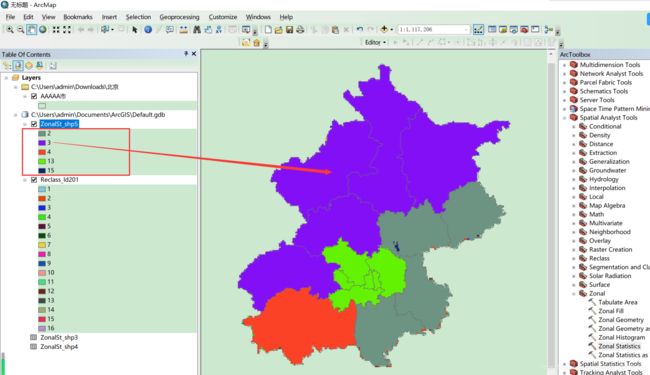Open the Find binoculars tool
The height and width of the screenshot is (375, 650).
[x=196, y=30]
